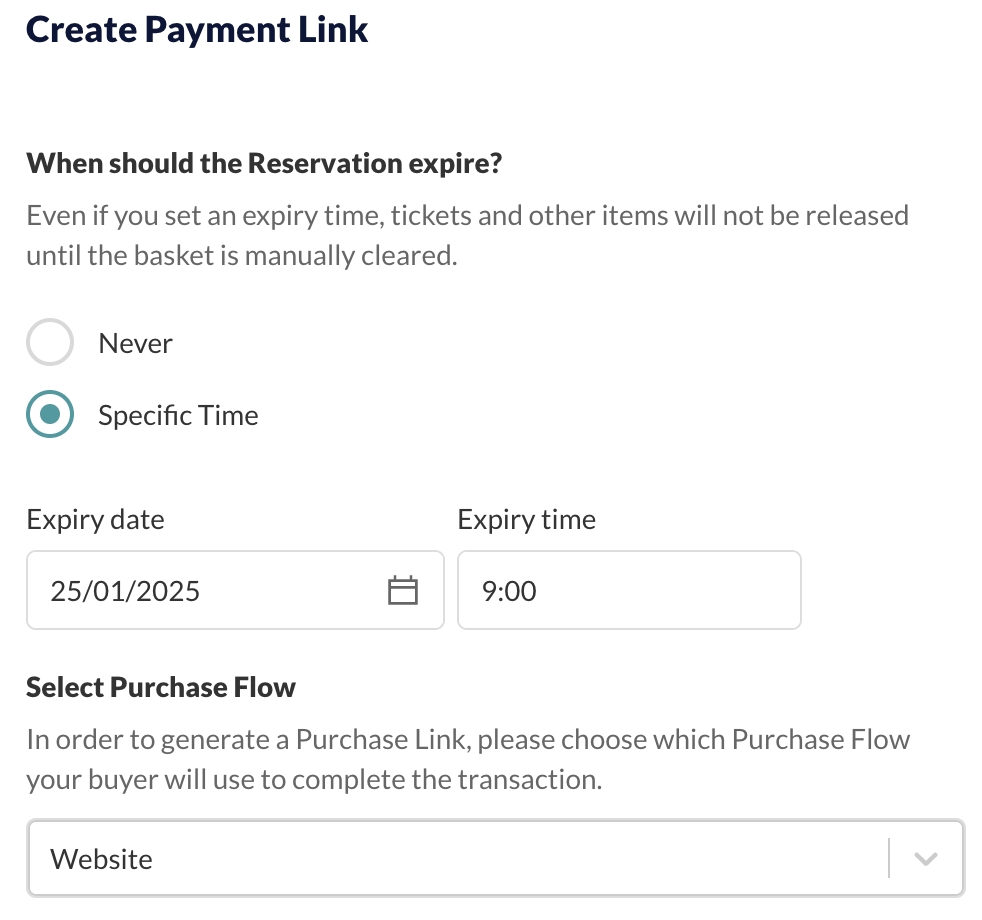982x920 pixels.
Task: Click the divider line beside dropdown chevron
Action: pyautogui.click(x=889, y=858)
